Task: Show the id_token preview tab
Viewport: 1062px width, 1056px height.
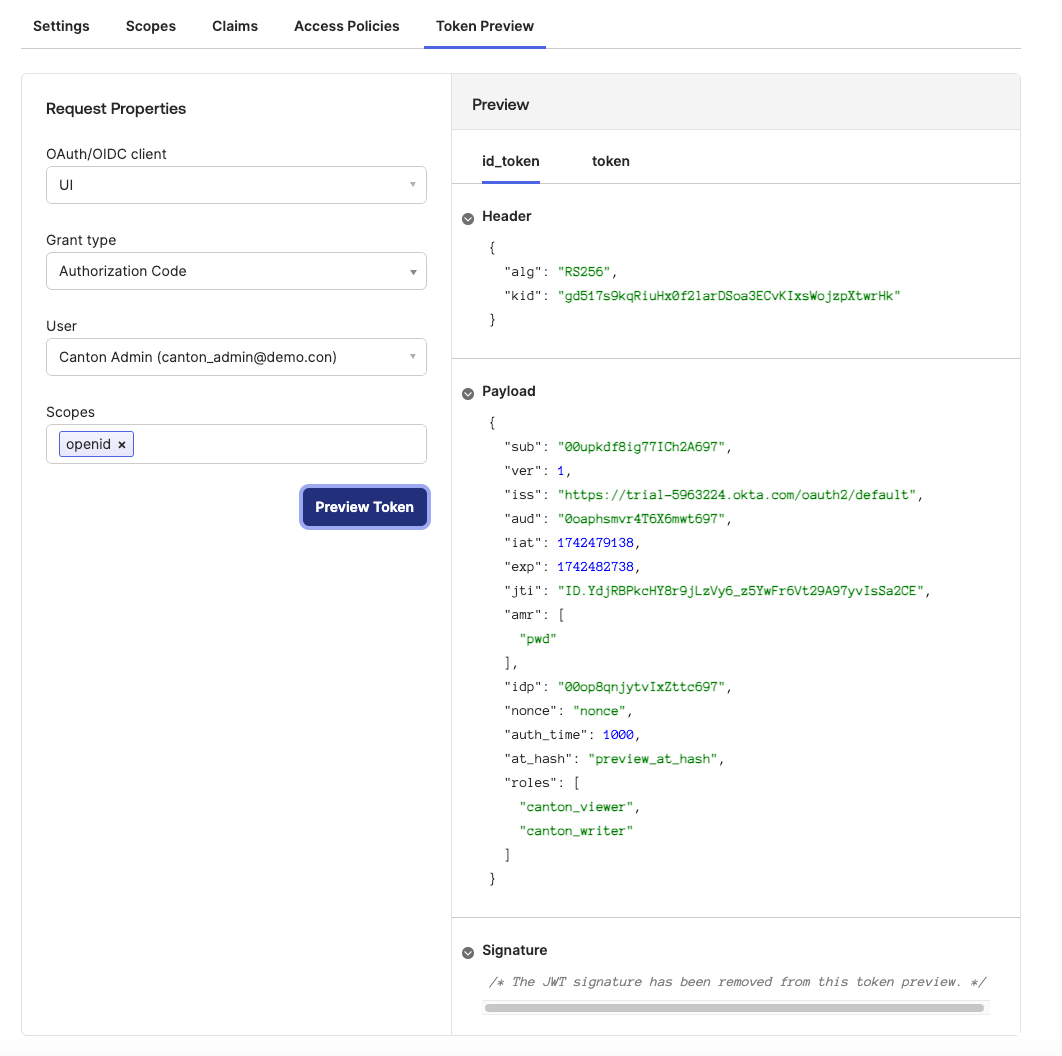Action: pyautogui.click(x=511, y=161)
